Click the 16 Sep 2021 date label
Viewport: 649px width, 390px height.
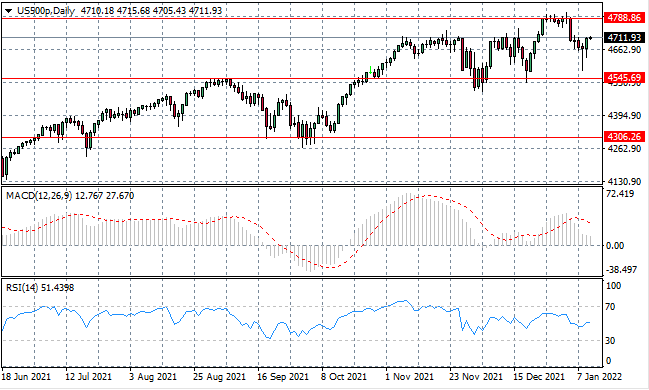tap(283, 377)
